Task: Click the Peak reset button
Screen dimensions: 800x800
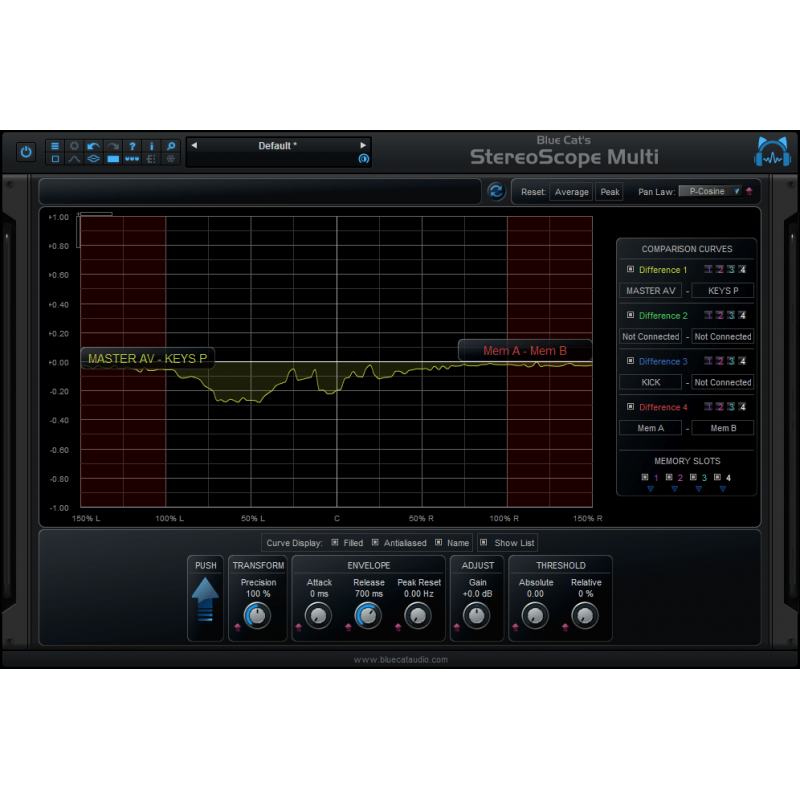Action: coord(610,191)
